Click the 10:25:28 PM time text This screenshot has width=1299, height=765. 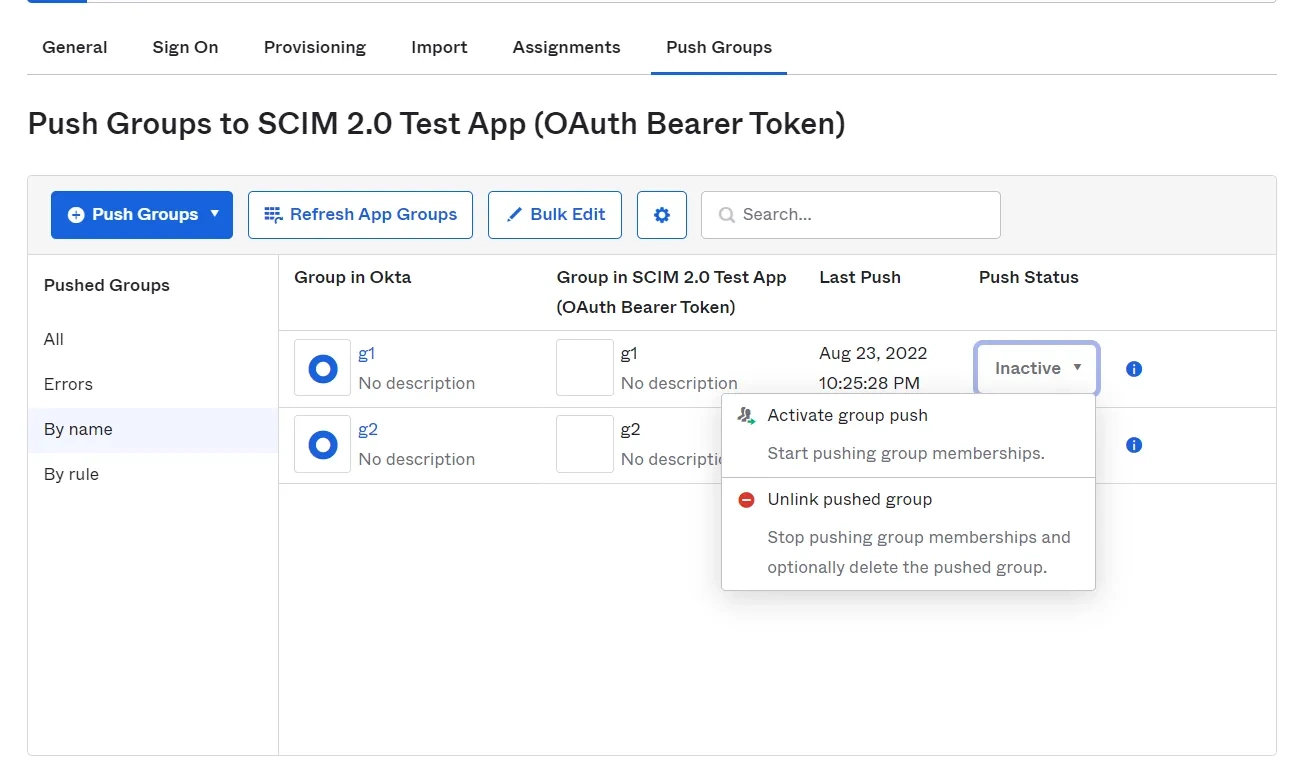869,384
